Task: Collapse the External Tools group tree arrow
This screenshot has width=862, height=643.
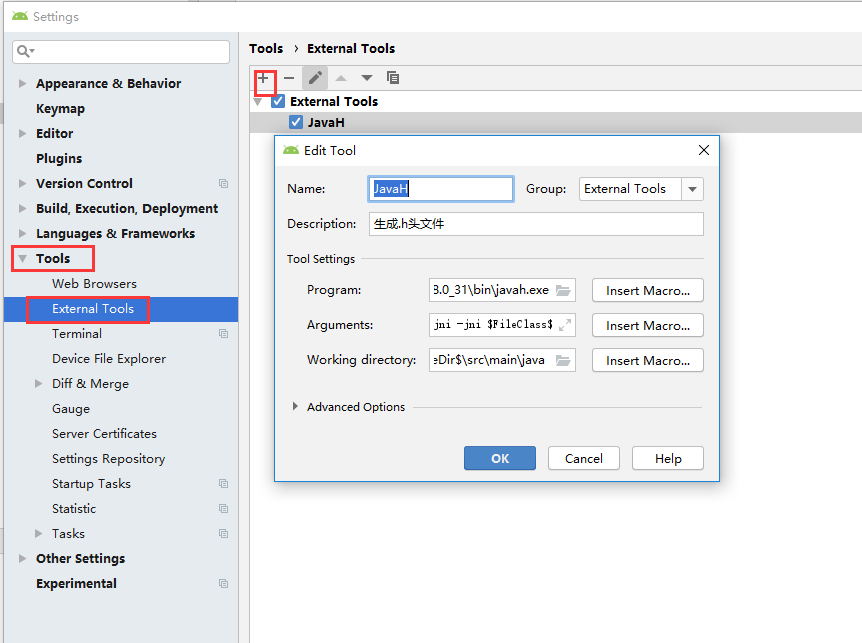Action: pos(257,102)
